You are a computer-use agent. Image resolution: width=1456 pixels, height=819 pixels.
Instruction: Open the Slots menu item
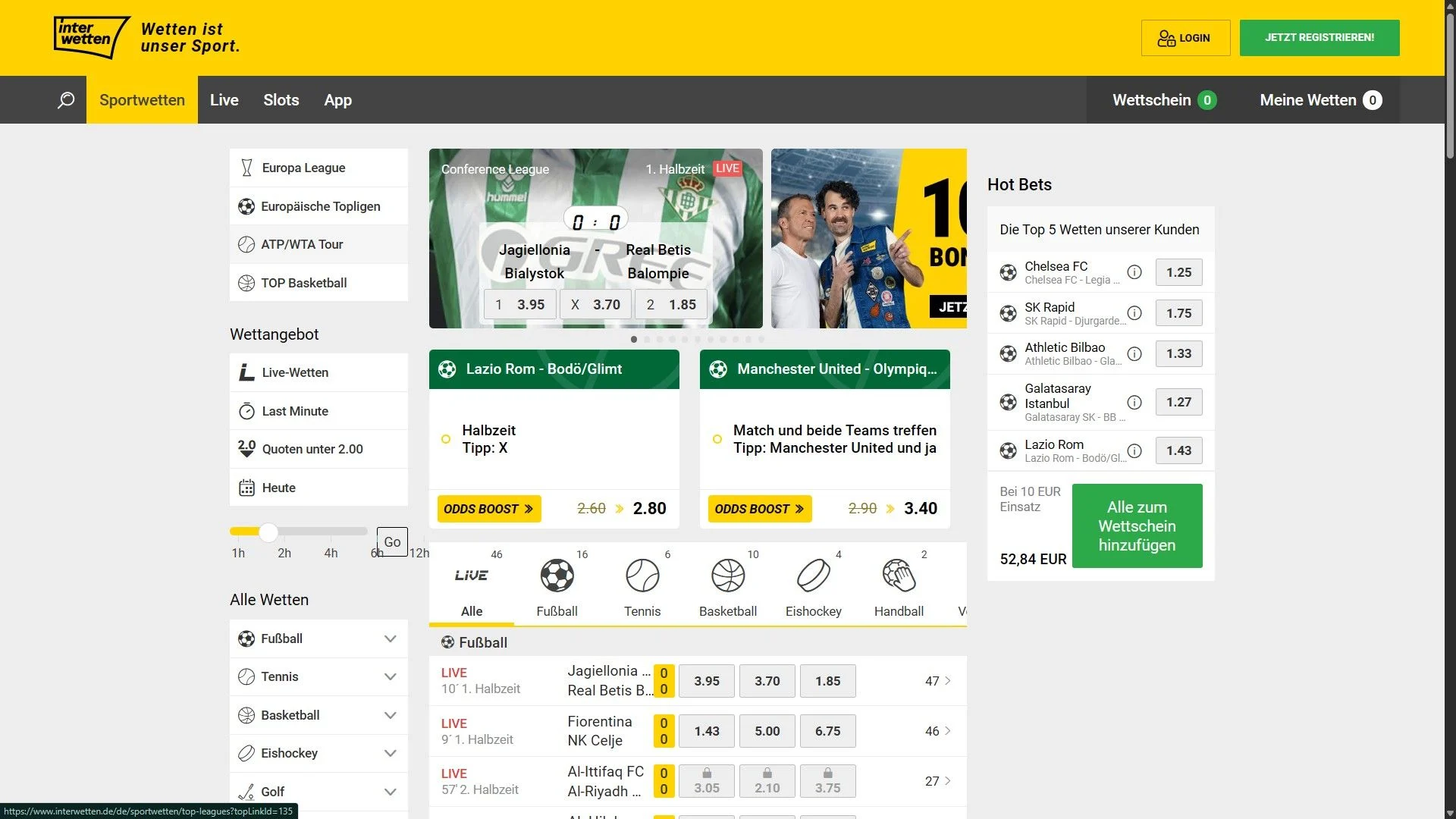281,100
